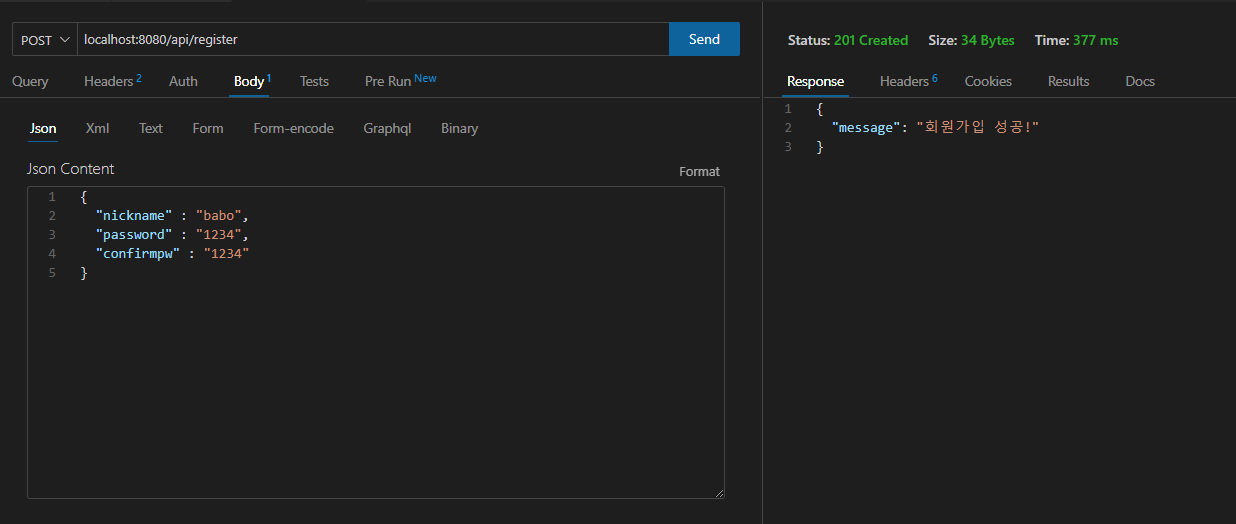Select the Xml body type

[x=97, y=128]
